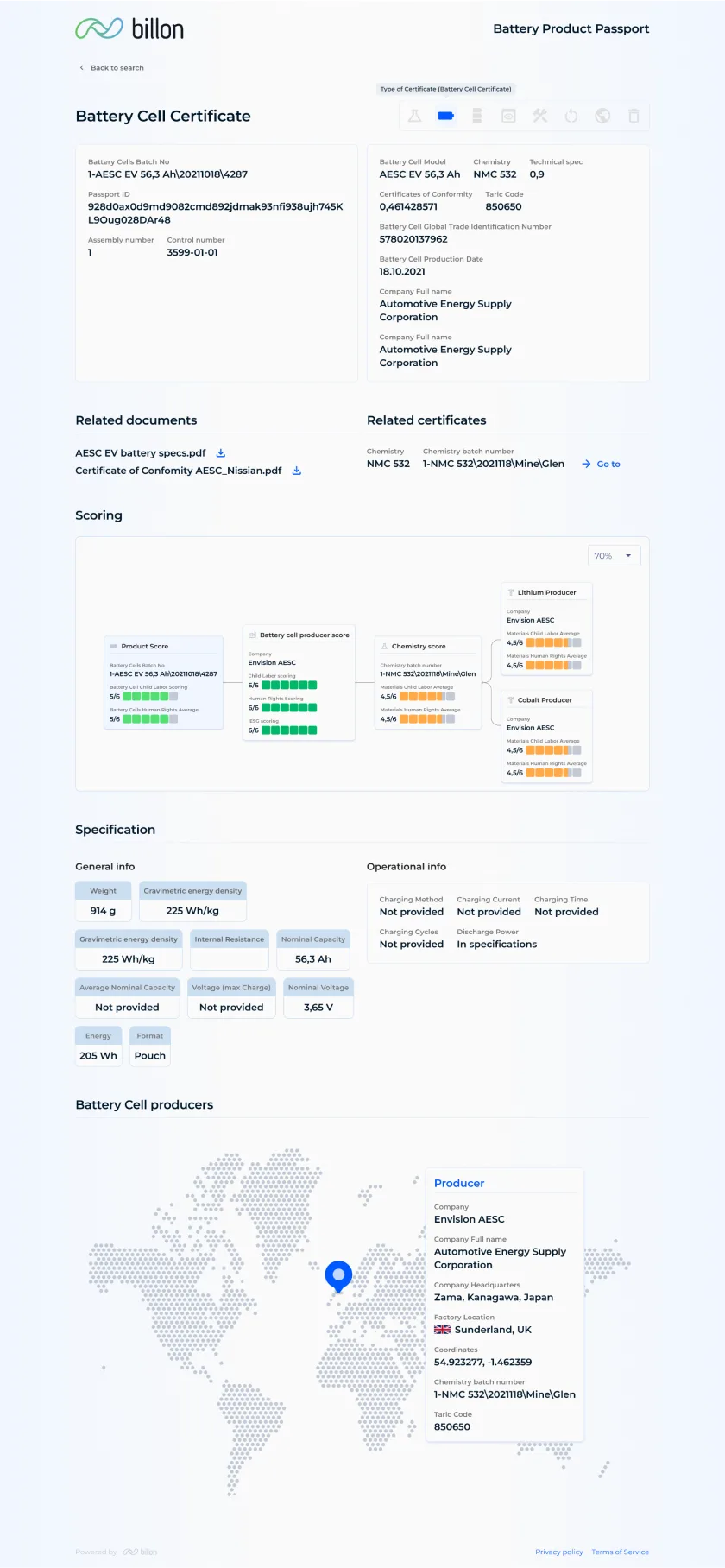Open the stacked battery module icon

[477, 116]
